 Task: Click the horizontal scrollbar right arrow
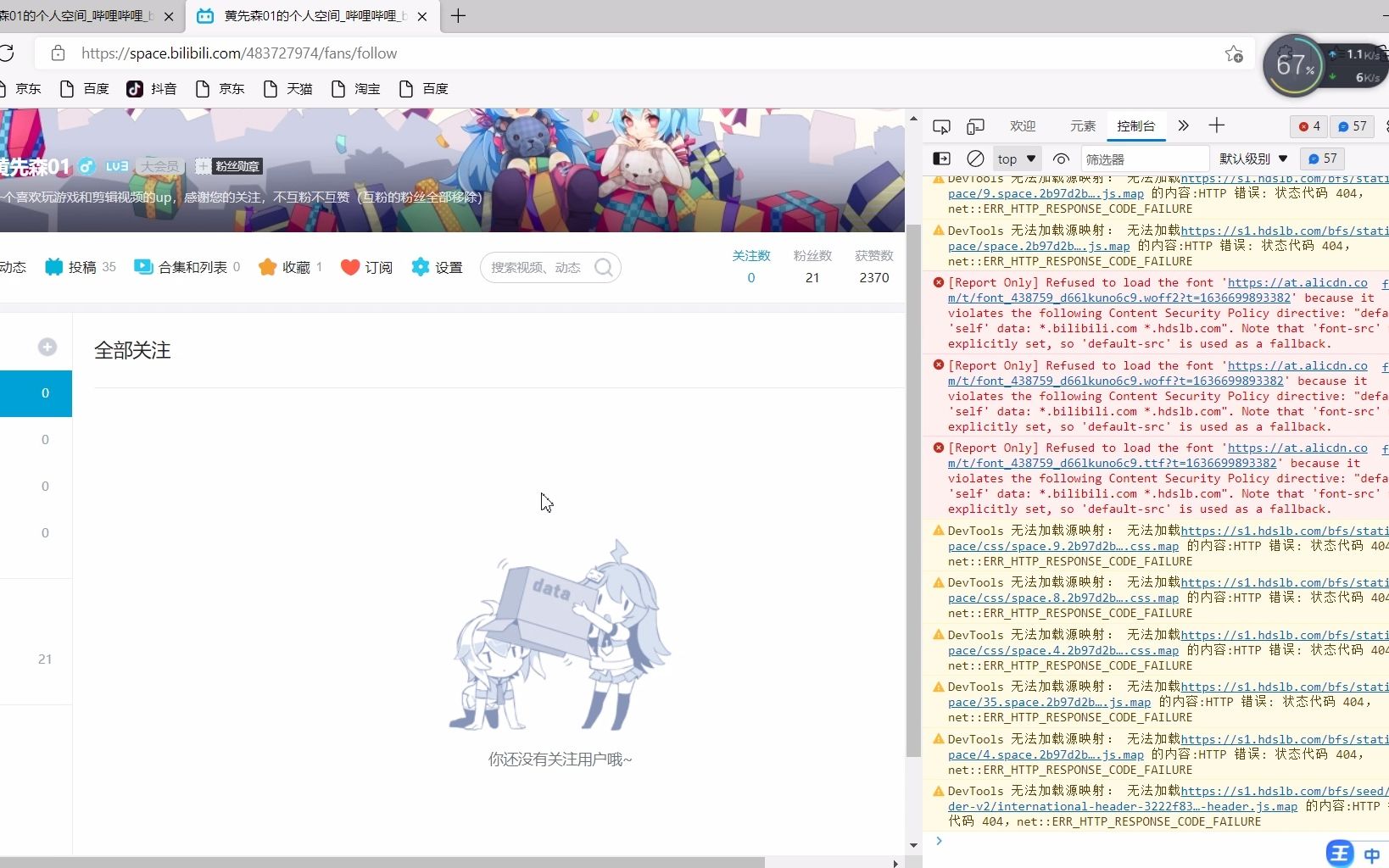point(895,863)
